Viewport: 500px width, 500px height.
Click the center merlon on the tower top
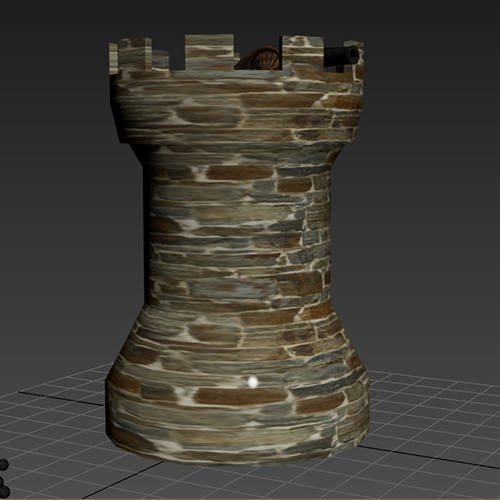(209, 52)
